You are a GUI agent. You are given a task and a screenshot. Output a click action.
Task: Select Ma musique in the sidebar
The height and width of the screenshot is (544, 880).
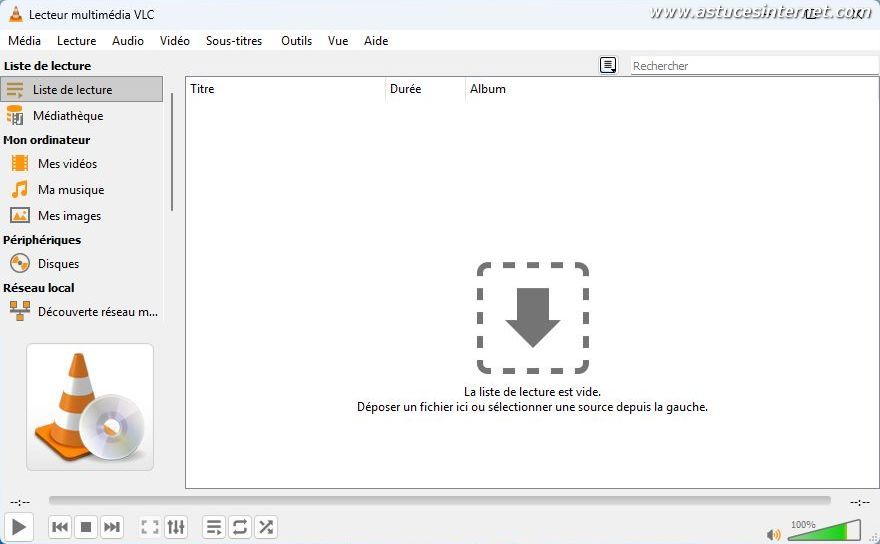(70, 190)
